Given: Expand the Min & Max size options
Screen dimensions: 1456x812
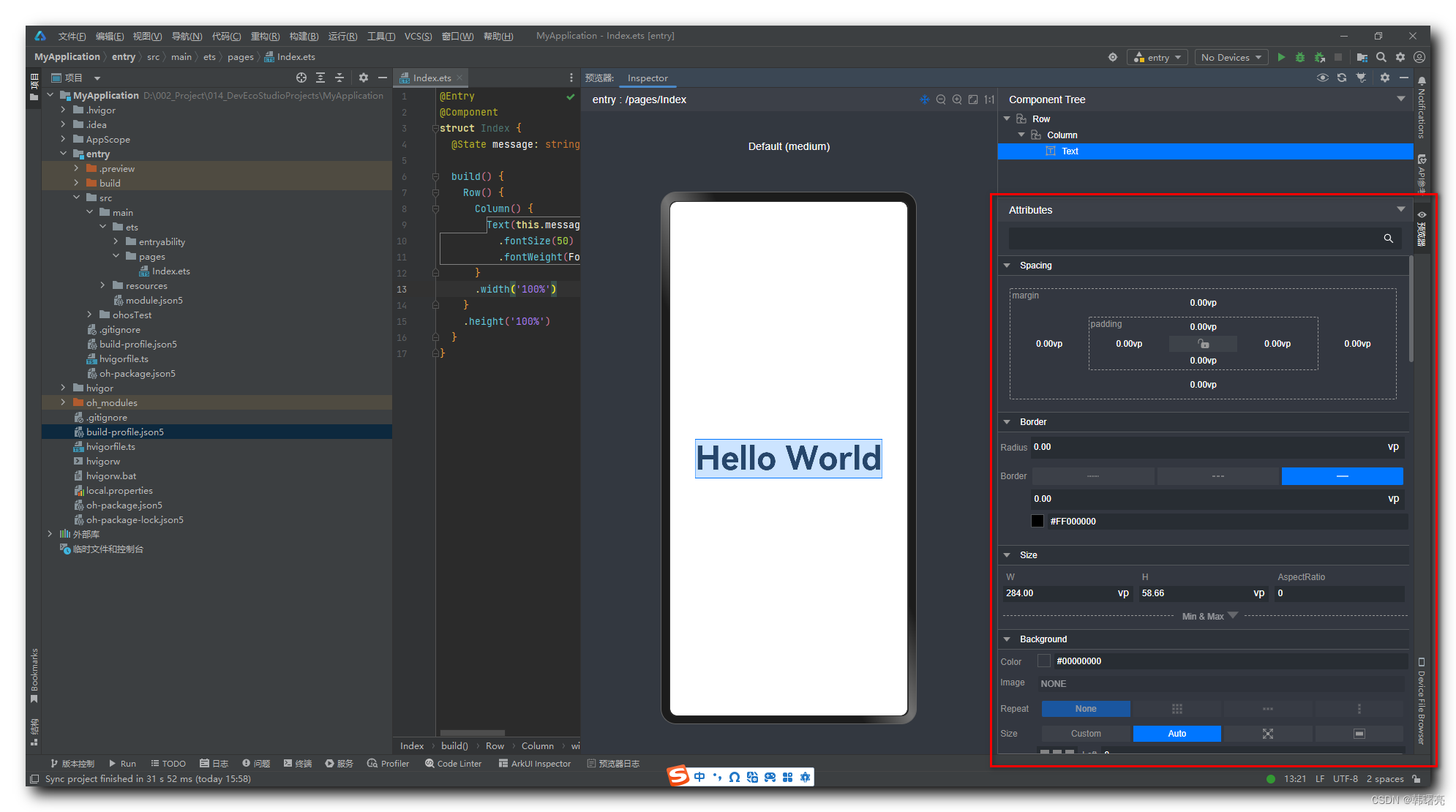Looking at the screenshot, I should (x=1208, y=616).
